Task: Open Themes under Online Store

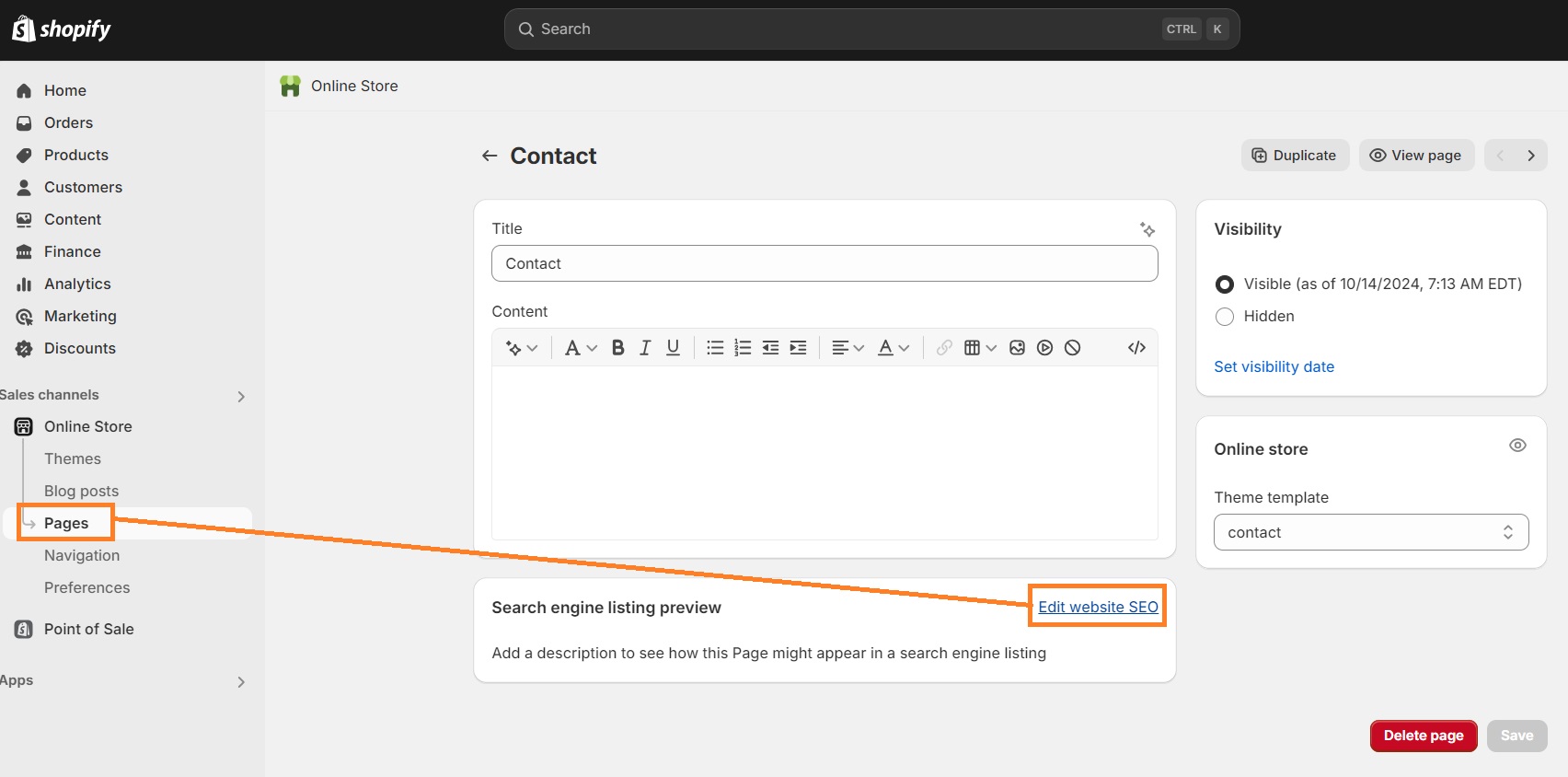Action: pyautogui.click(x=73, y=458)
